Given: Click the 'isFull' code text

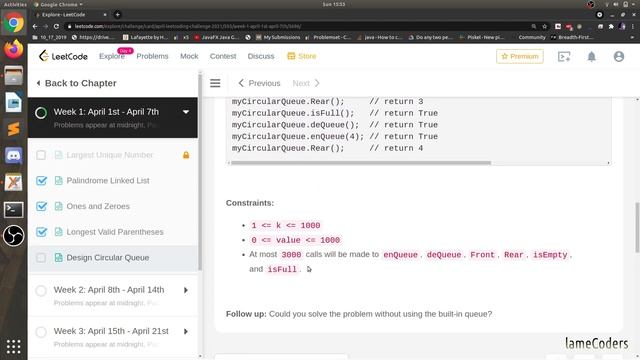Looking at the screenshot, I should point(282,269).
